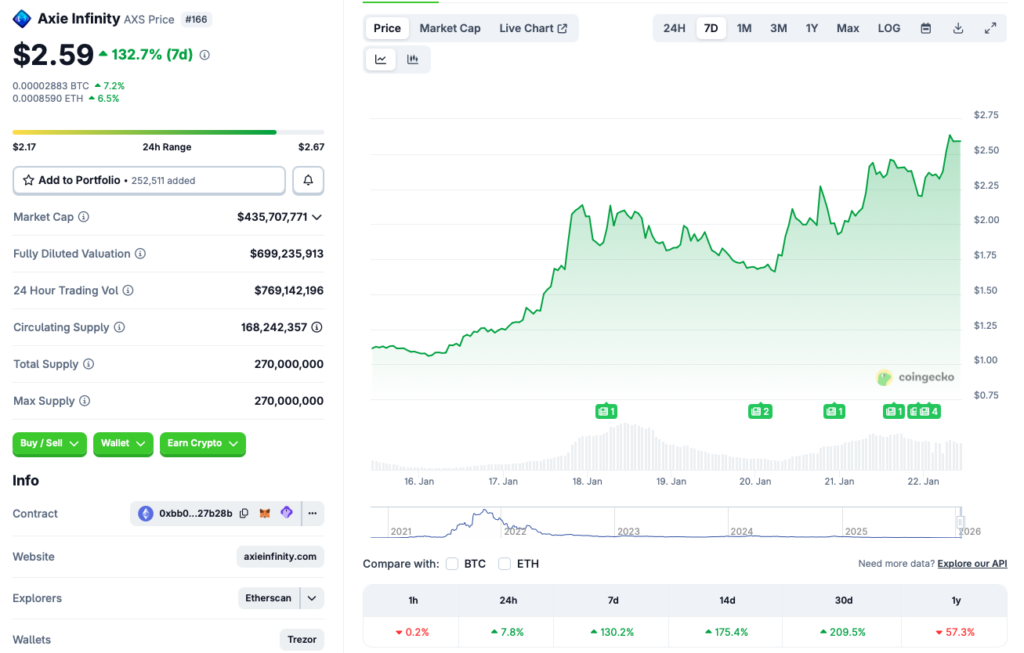Expand the chart to fullscreen
This screenshot has width=1024, height=653.
tap(990, 28)
